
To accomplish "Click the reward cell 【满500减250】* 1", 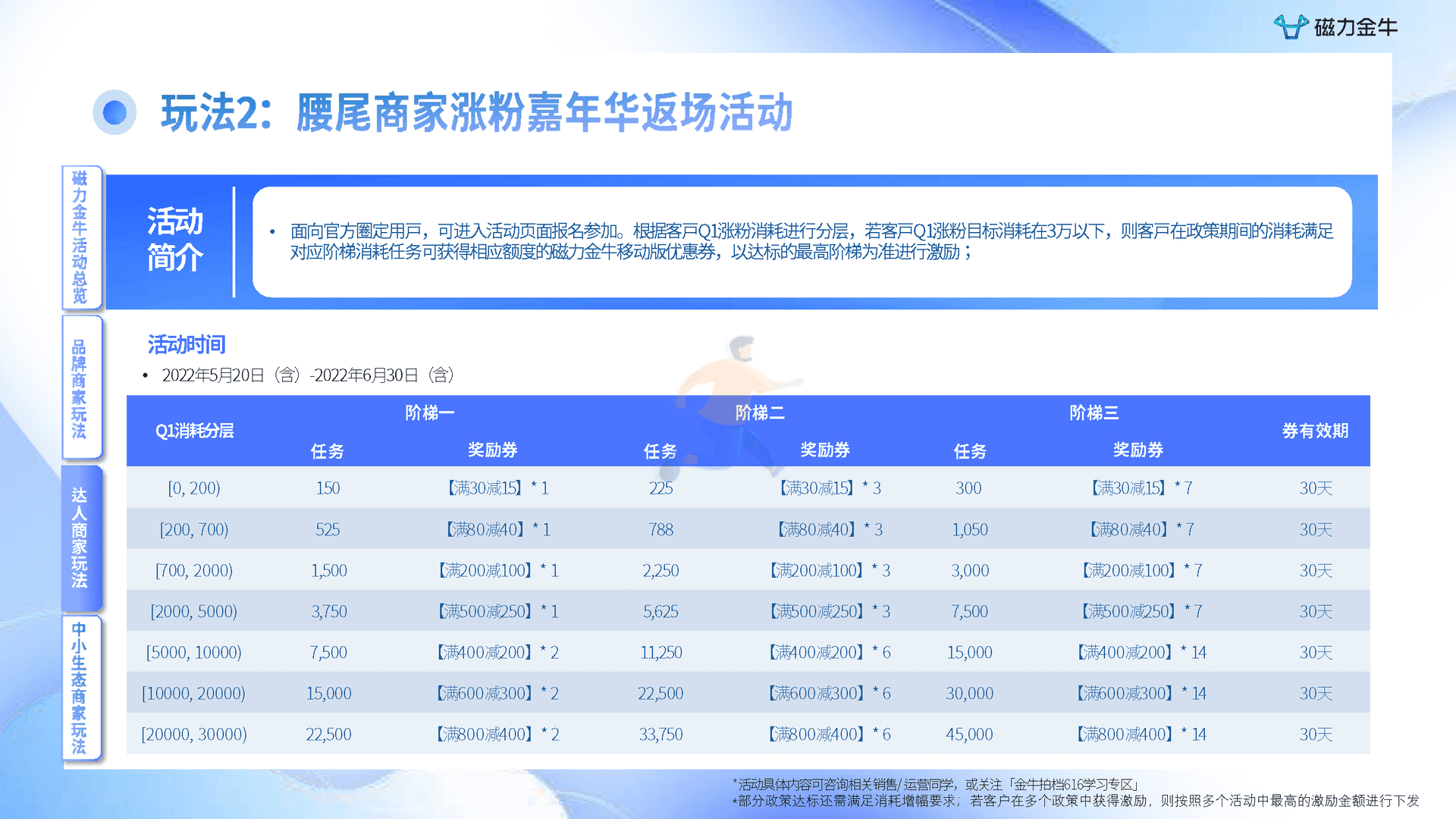I will [497, 611].
